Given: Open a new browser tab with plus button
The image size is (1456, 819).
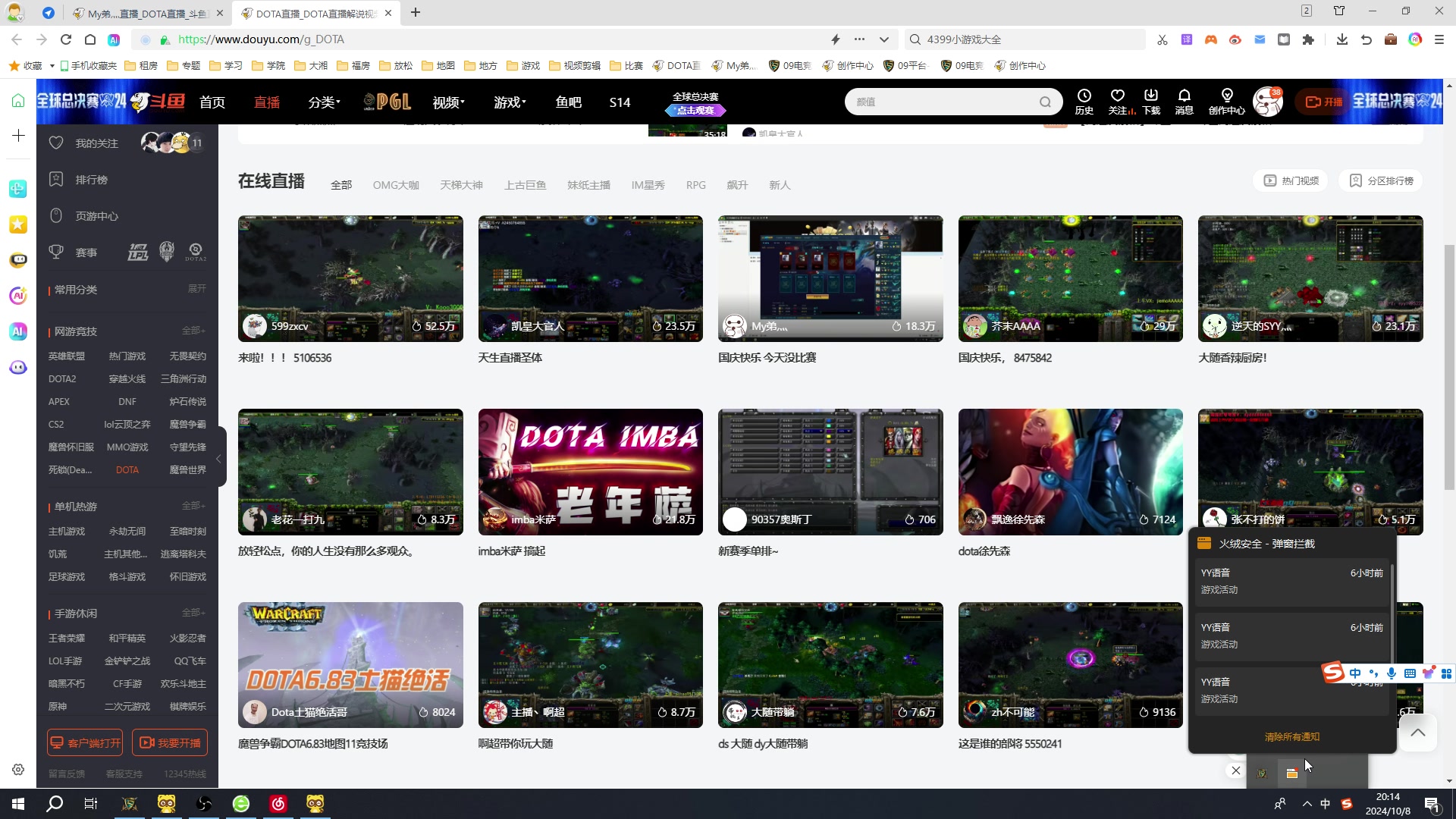Looking at the screenshot, I should coord(416,13).
